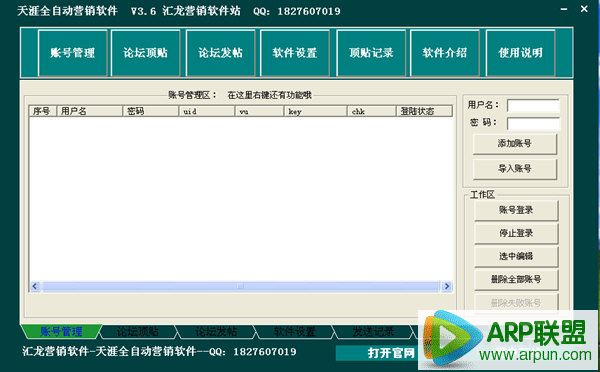
Task: Sort by the 用户名 column header
Action: 90,111
